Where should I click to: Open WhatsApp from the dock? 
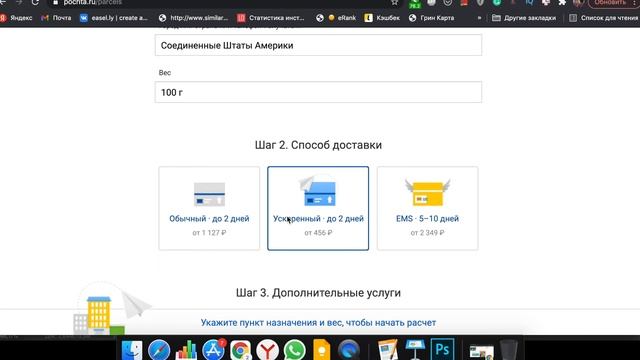(294, 350)
